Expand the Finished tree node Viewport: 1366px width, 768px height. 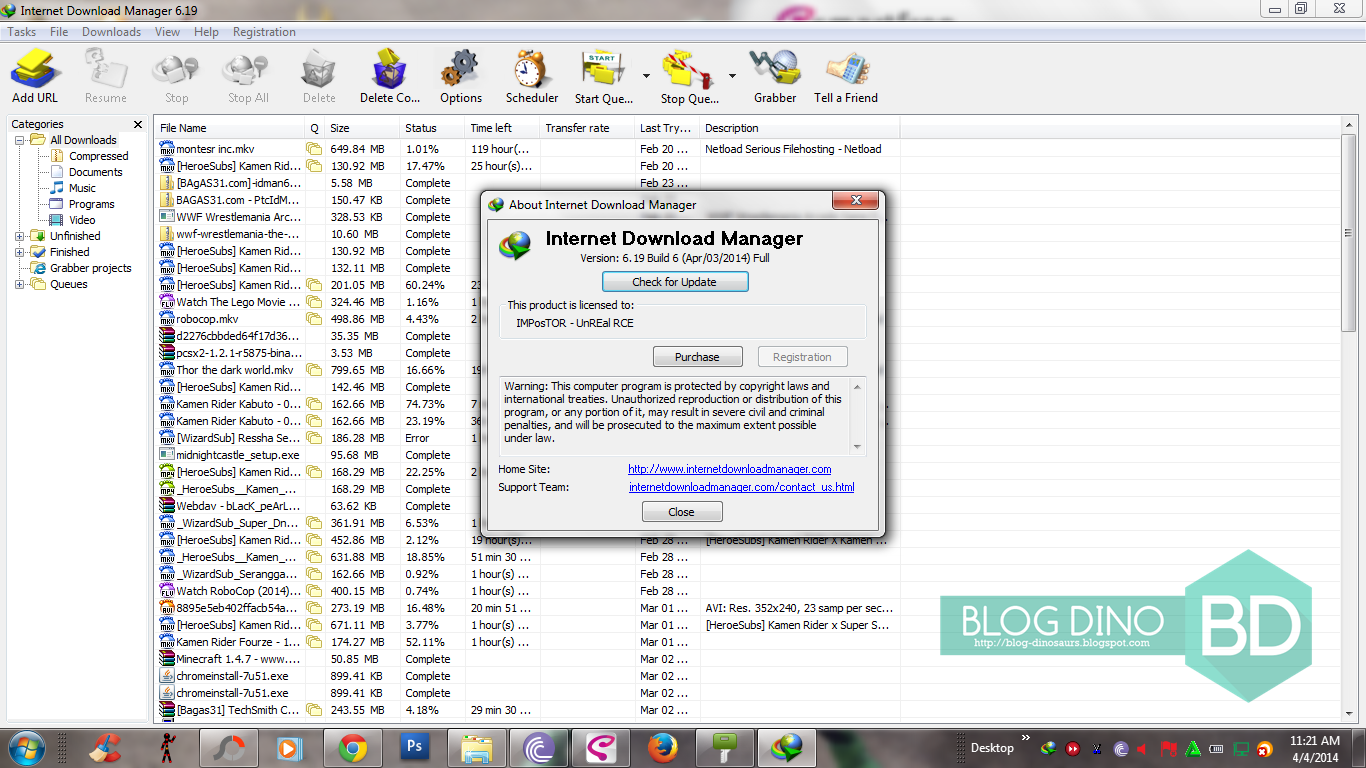point(19,252)
